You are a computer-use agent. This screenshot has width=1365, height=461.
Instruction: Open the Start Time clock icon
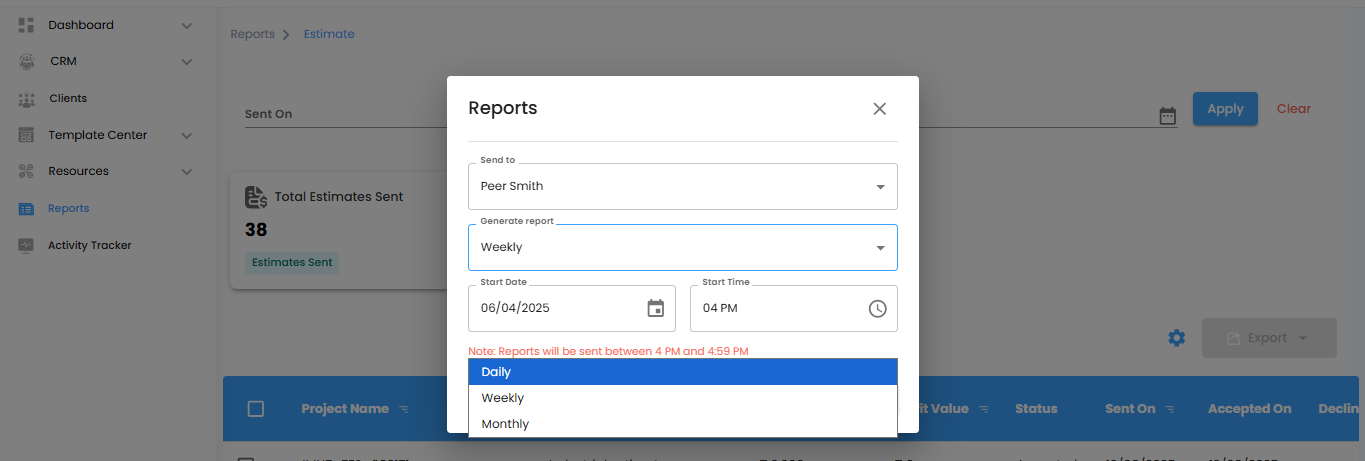click(877, 308)
